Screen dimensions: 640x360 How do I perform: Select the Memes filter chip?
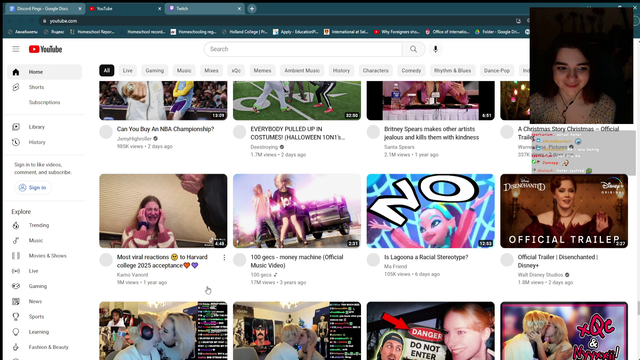coord(262,71)
